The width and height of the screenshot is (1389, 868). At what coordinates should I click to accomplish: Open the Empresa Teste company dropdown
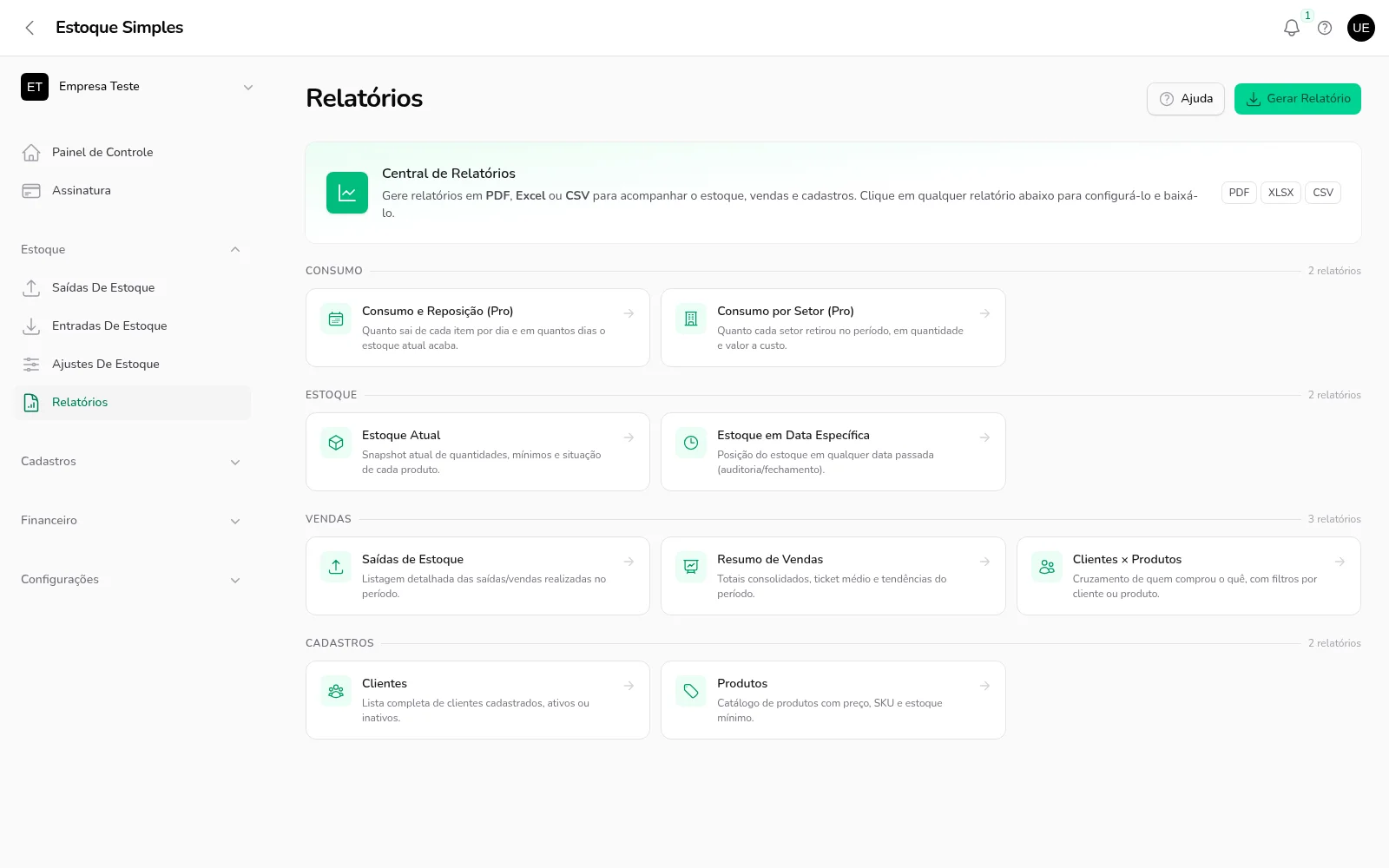(x=137, y=87)
